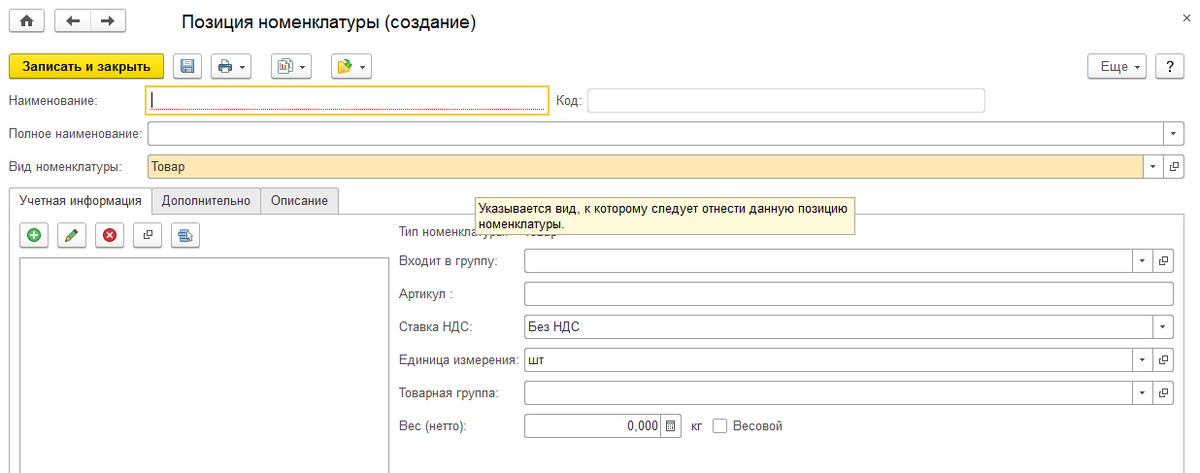This screenshot has width=1200, height=473.
Task: Open help with the ? button
Action: point(1170,66)
